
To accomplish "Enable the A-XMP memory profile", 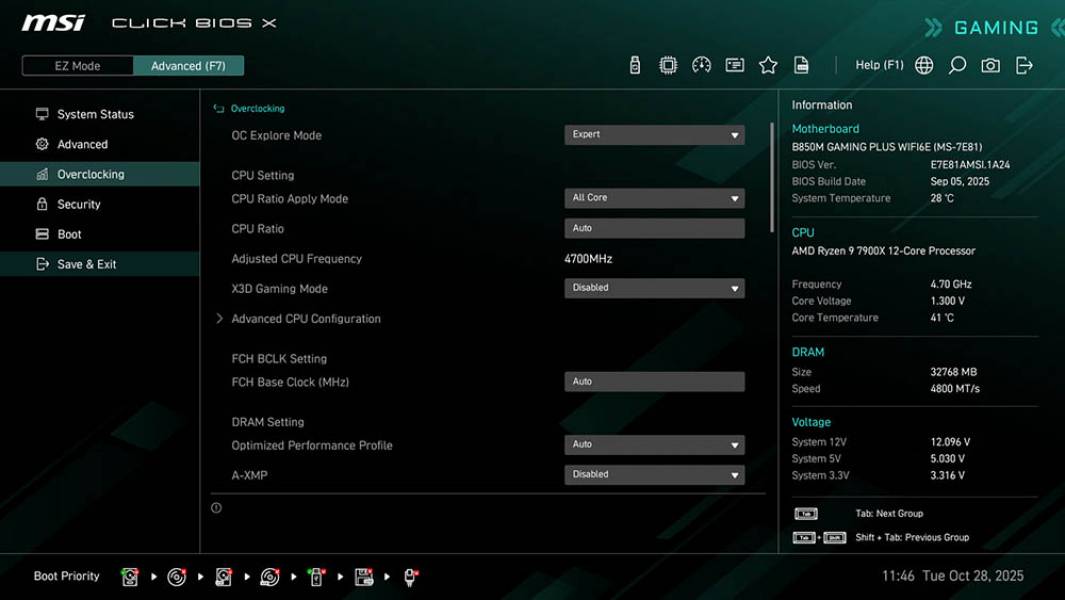I will tap(654, 474).
